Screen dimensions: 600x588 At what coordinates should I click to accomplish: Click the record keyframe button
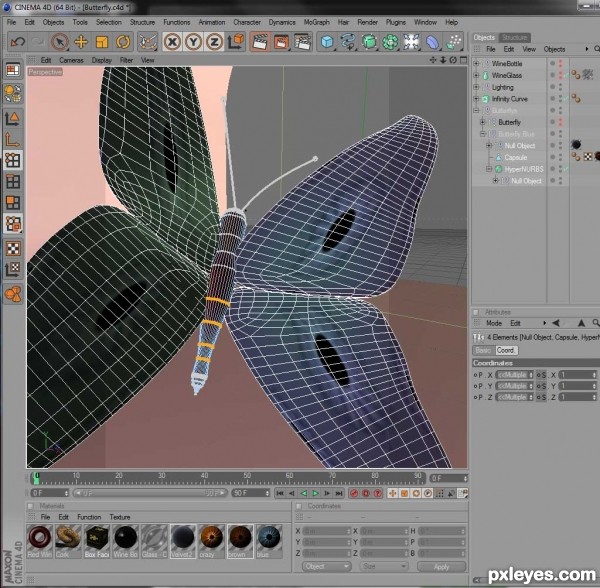click(x=354, y=493)
